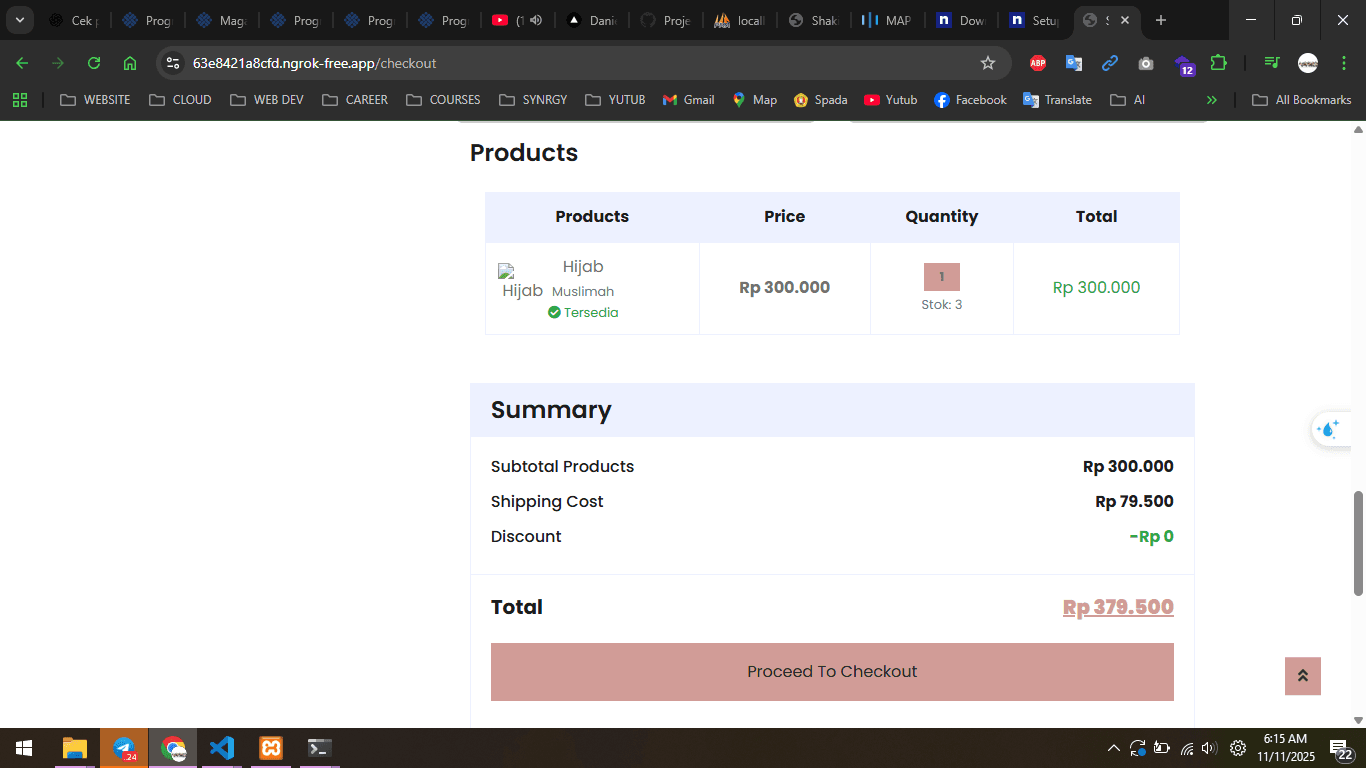Open Gmail from the bookmarks bar

click(688, 99)
